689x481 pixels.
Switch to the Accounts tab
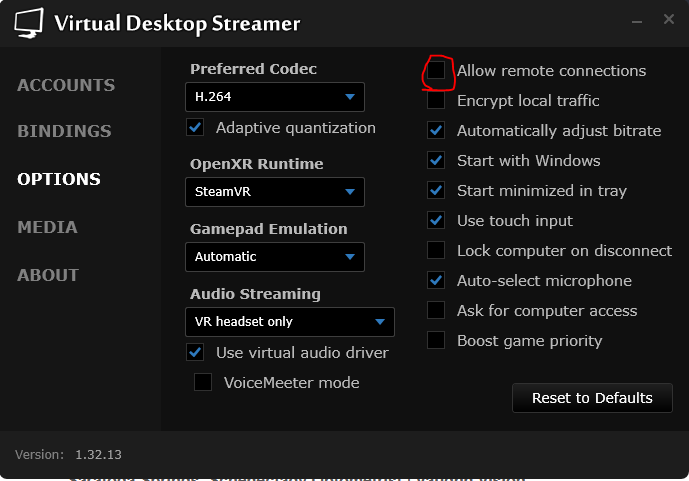coord(66,85)
